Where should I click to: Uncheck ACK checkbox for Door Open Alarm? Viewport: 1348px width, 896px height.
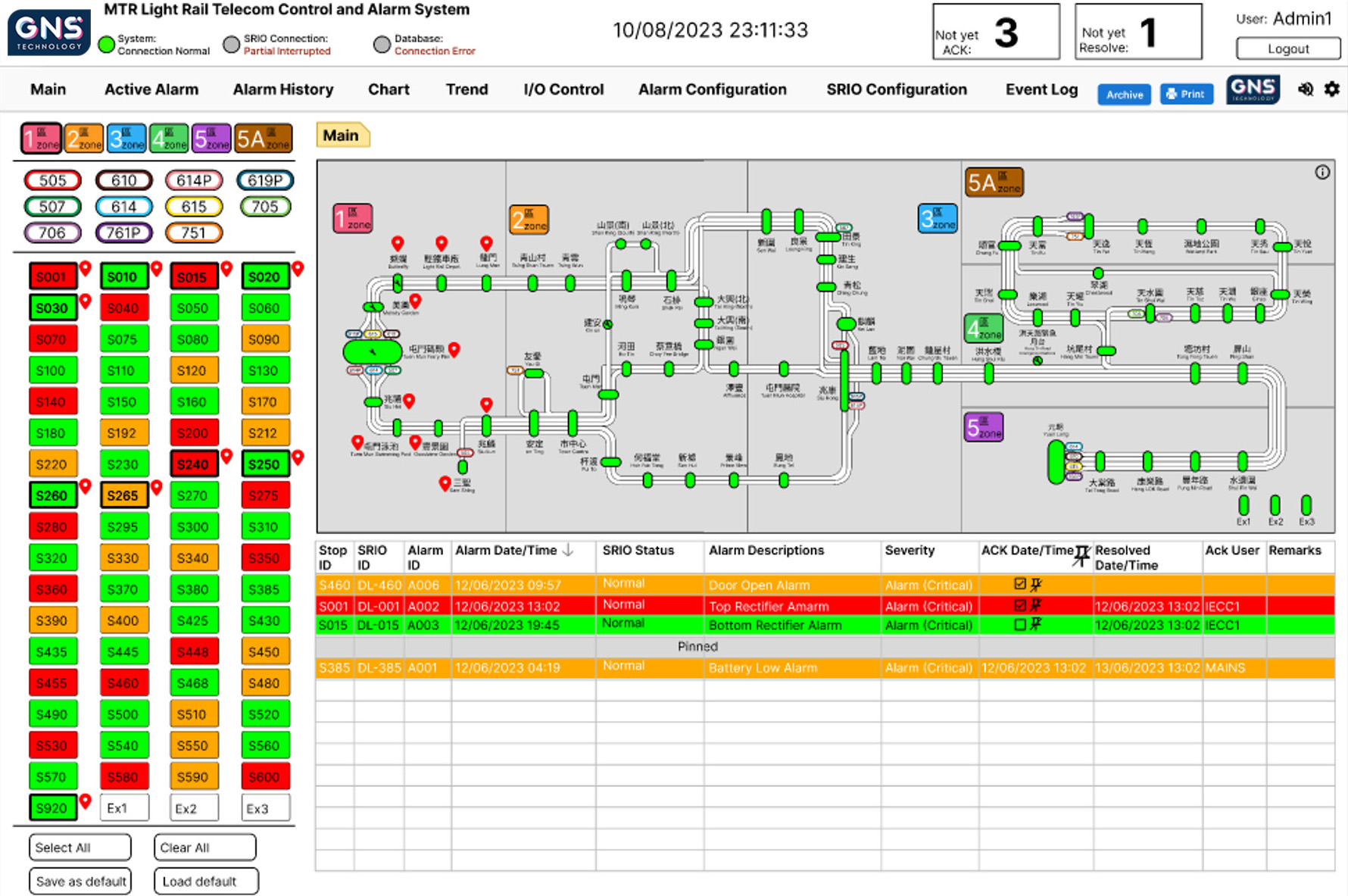pyautogui.click(x=1020, y=584)
